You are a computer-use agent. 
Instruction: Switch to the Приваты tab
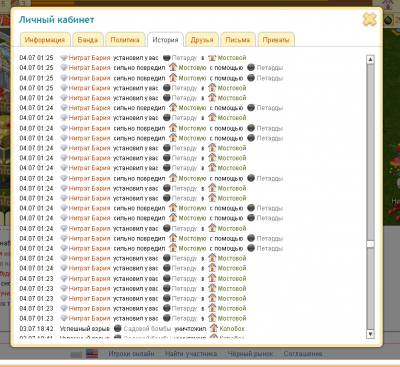pyautogui.click(x=276, y=40)
